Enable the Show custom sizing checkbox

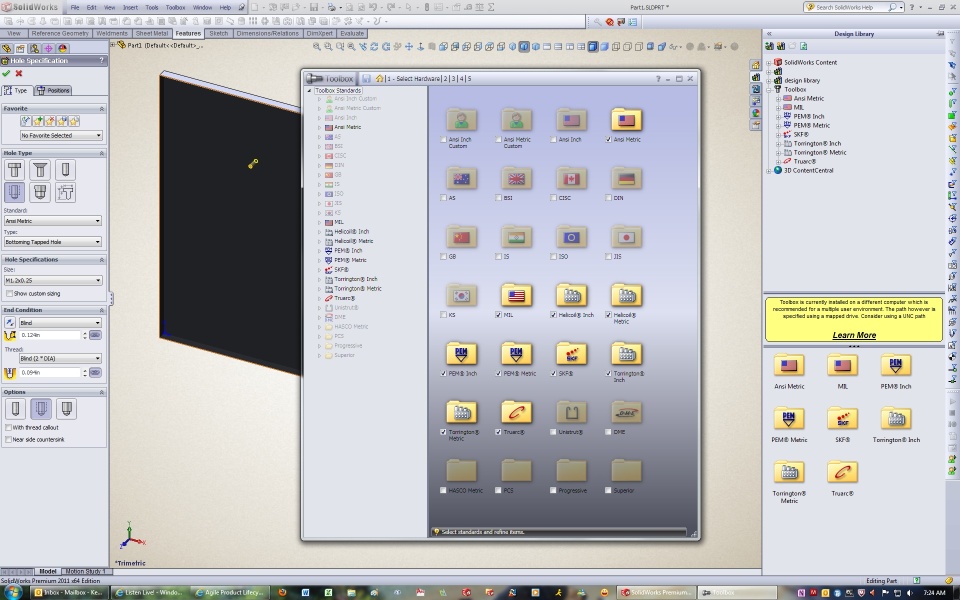(9, 294)
